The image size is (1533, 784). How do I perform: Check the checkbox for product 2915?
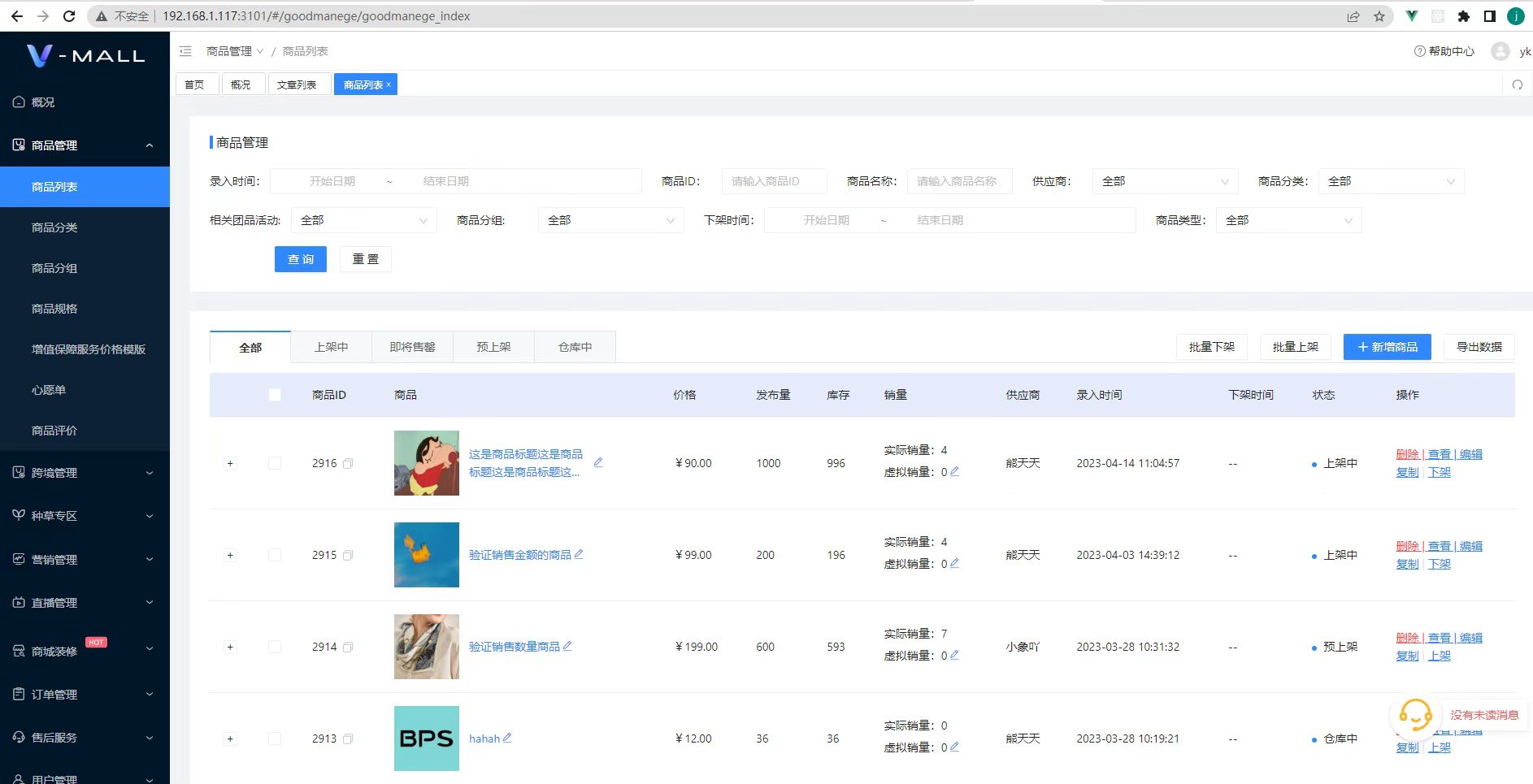(275, 555)
